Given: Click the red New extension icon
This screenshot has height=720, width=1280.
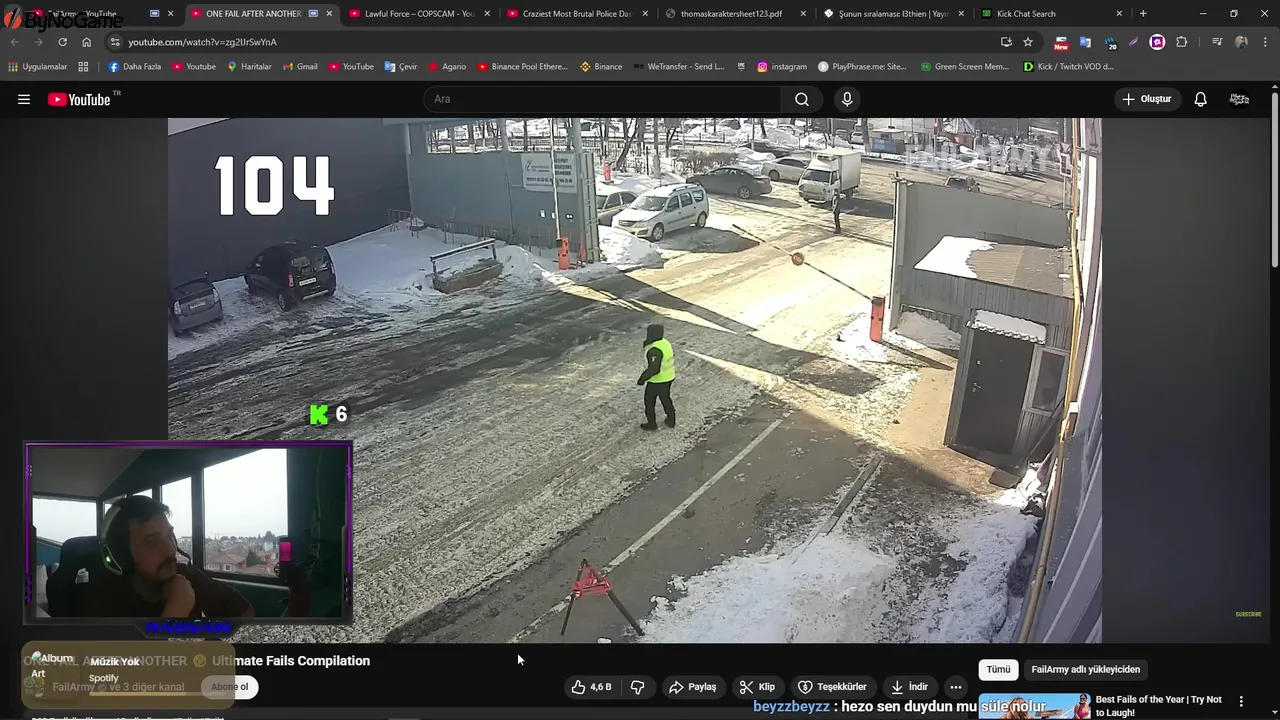Looking at the screenshot, I should (x=1061, y=42).
